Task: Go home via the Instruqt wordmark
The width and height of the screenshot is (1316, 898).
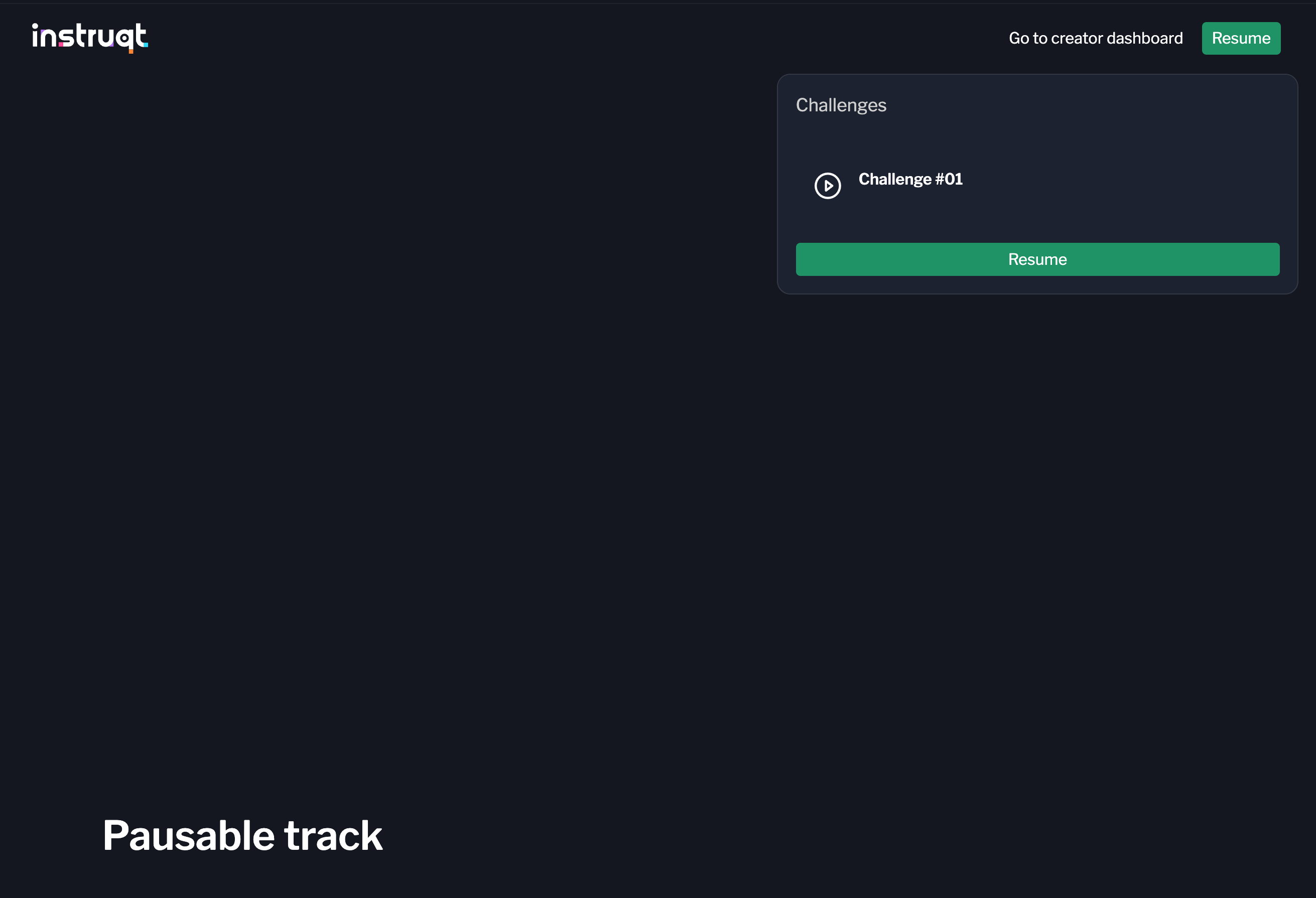Action: click(x=89, y=37)
